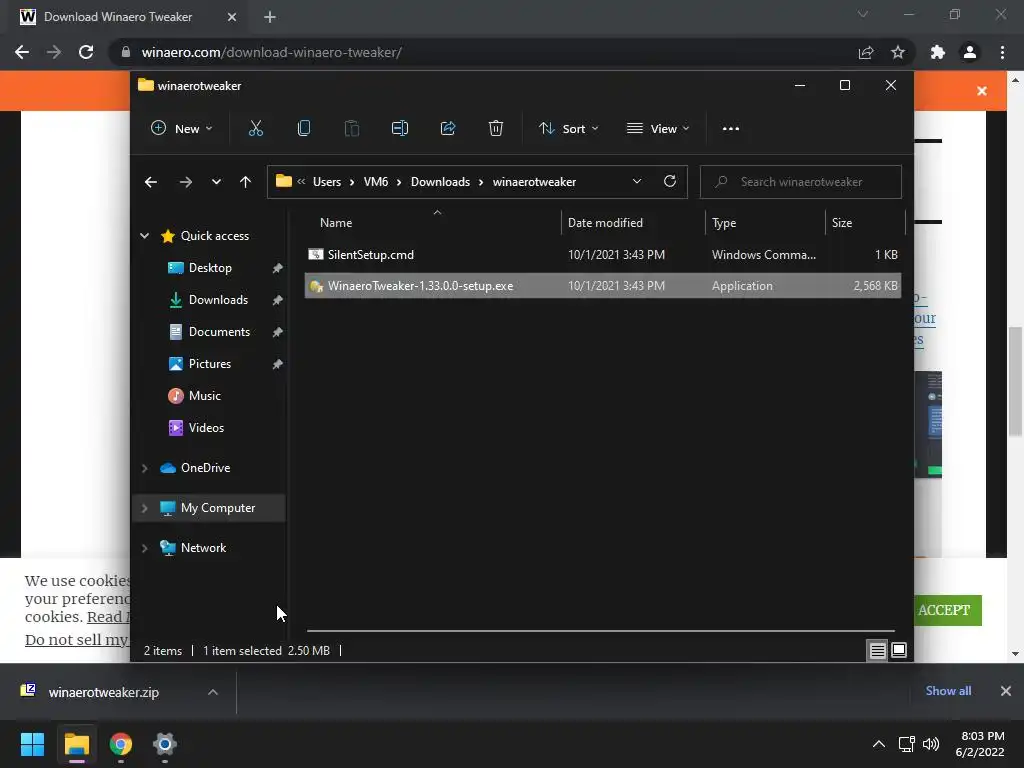Click Chrome's back arrow button
The width and height of the screenshot is (1024, 768).
22,52
